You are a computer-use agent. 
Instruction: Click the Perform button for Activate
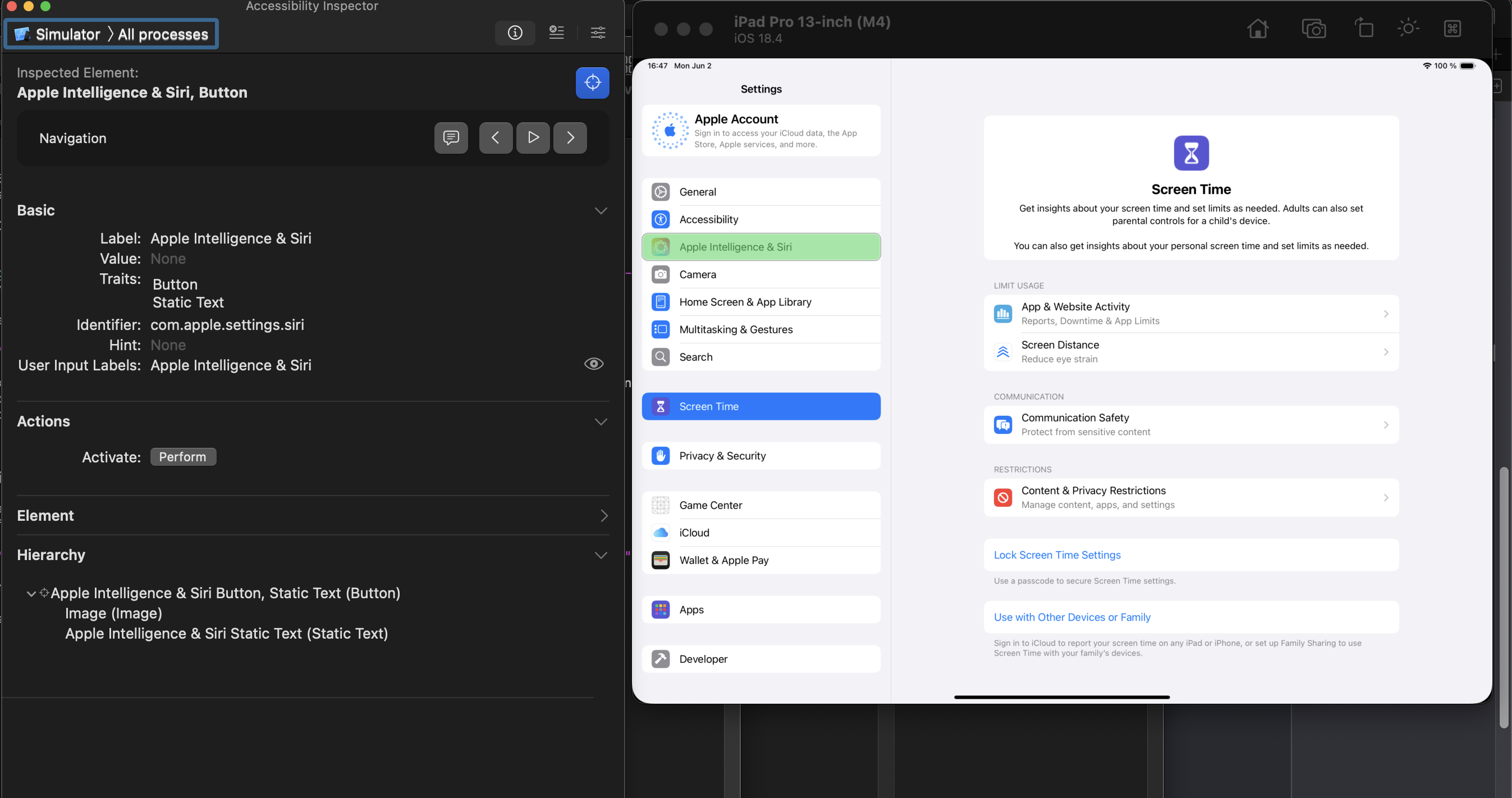pyautogui.click(x=183, y=457)
